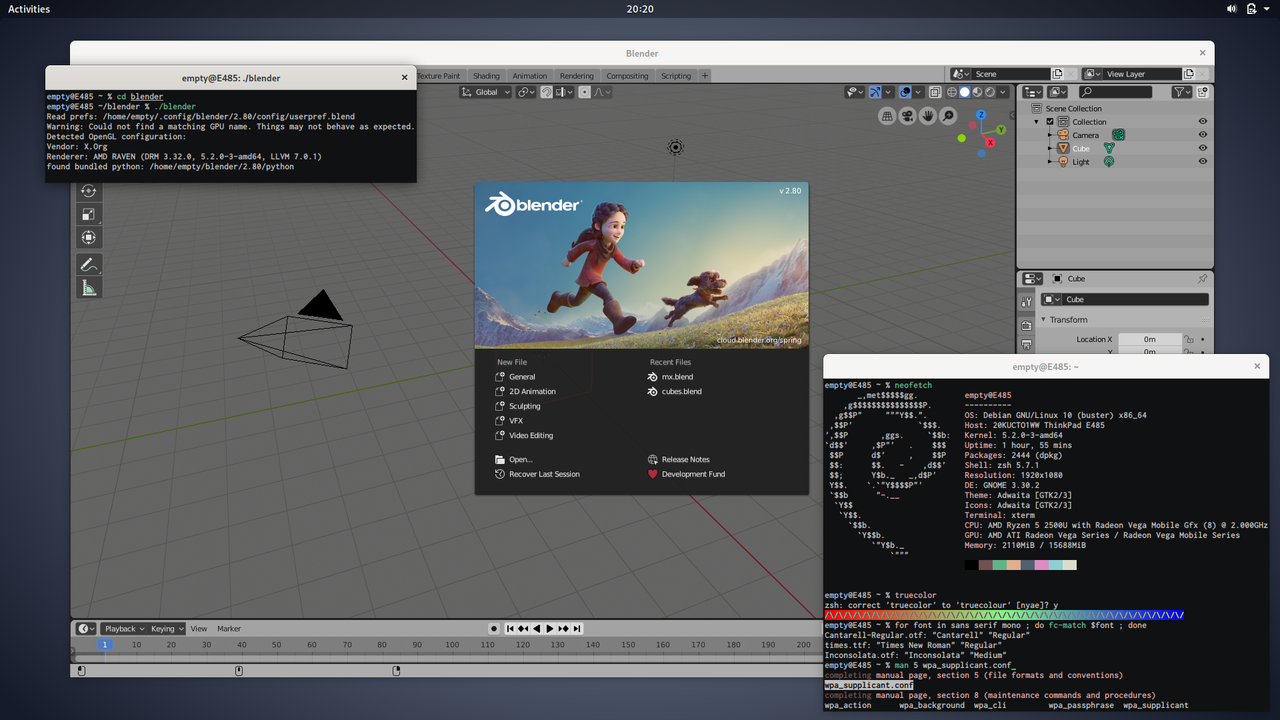The image size is (1280, 720).
Task: Open the pivot point dropdown
Action: click(x=525, y=92)
